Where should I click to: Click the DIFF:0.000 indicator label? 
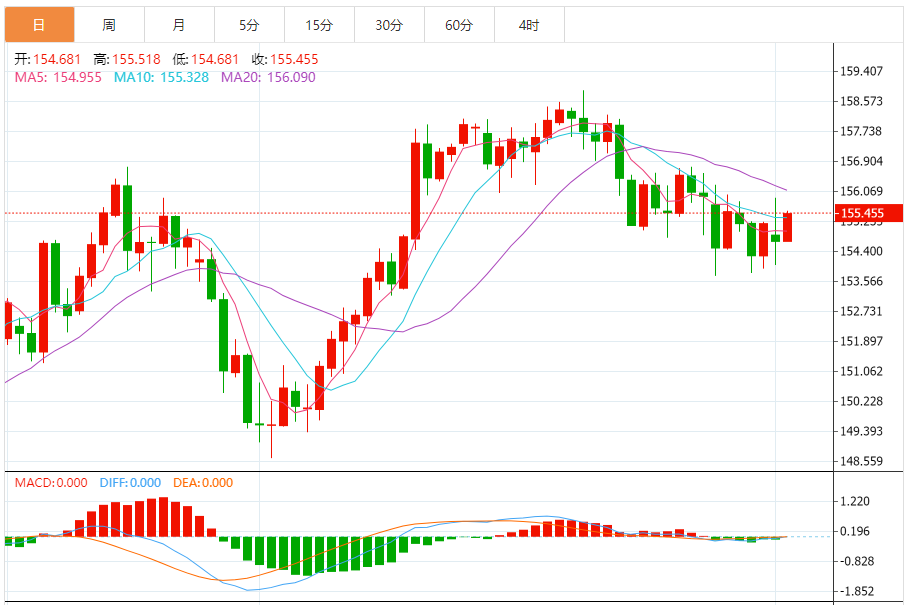pyautogui.click(x=130, y=483)
